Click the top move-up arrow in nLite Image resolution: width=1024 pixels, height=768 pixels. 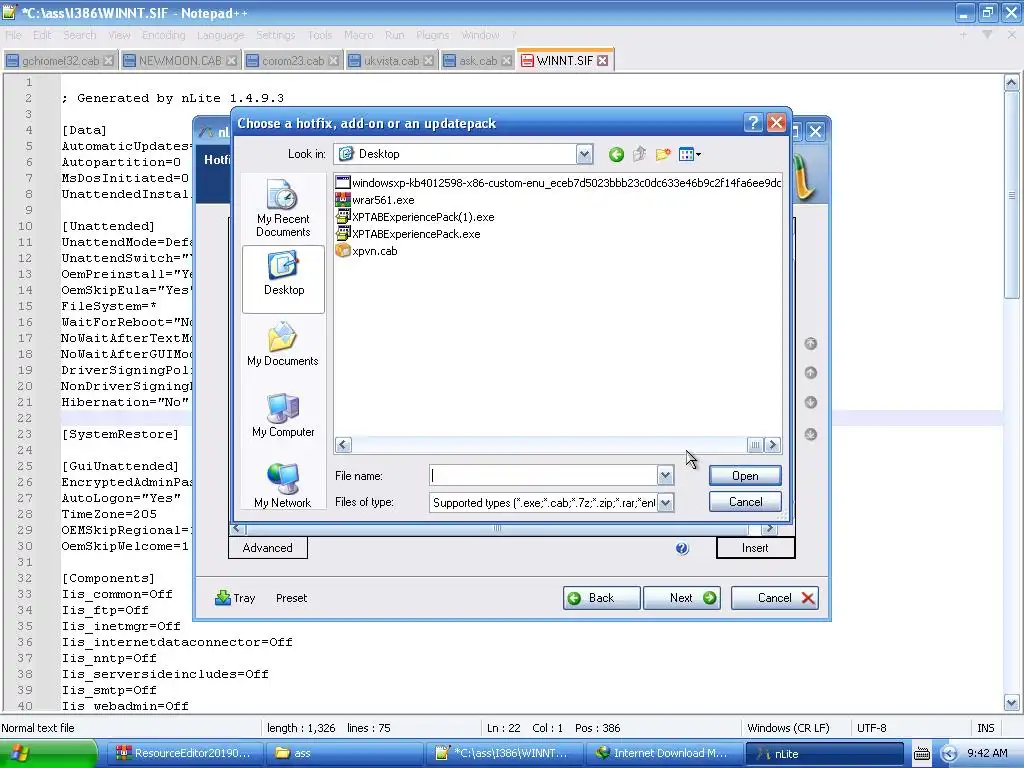(x=810, y=344)
